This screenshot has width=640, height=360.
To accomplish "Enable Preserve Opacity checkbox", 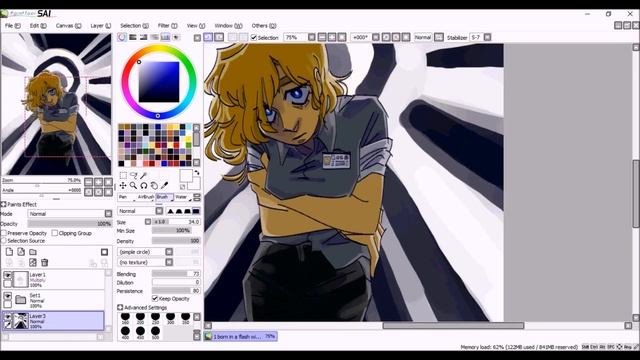I will click(4, 233).
